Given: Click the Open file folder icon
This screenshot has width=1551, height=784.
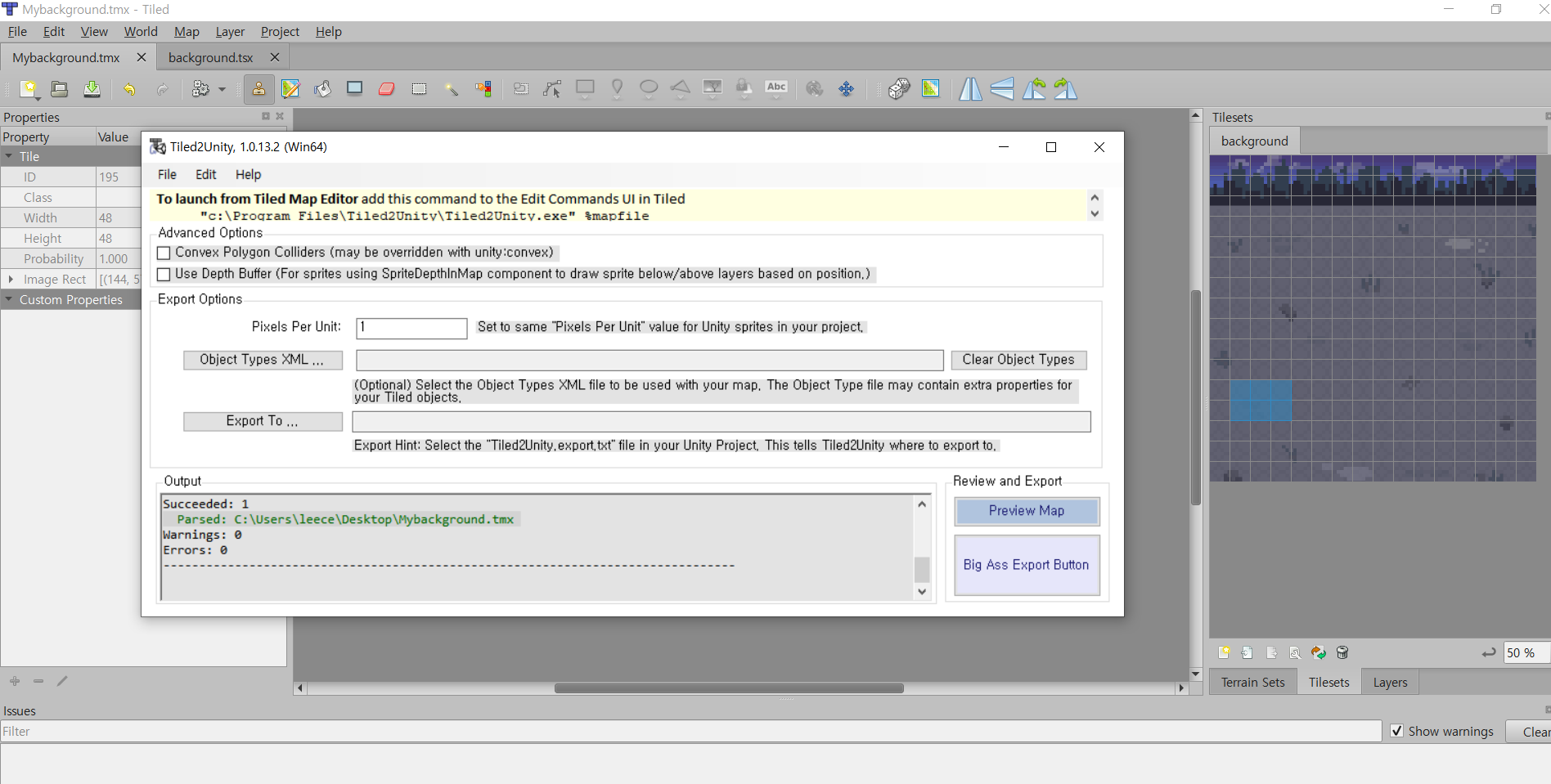Looking at the screenshot, I should [x=60, y=89].
